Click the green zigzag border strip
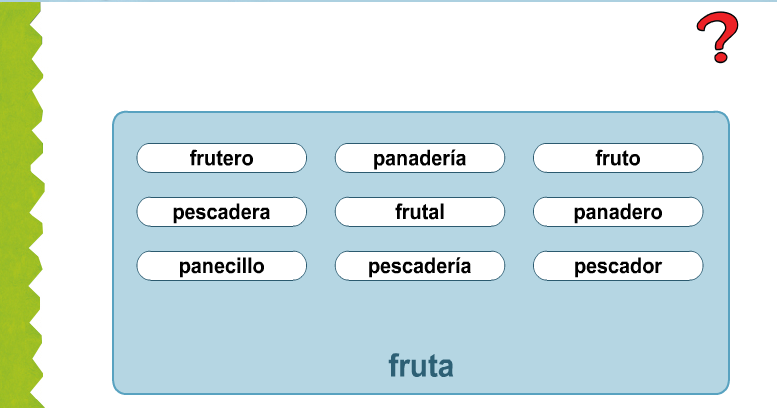777x408 pixels. coord(18,200)
